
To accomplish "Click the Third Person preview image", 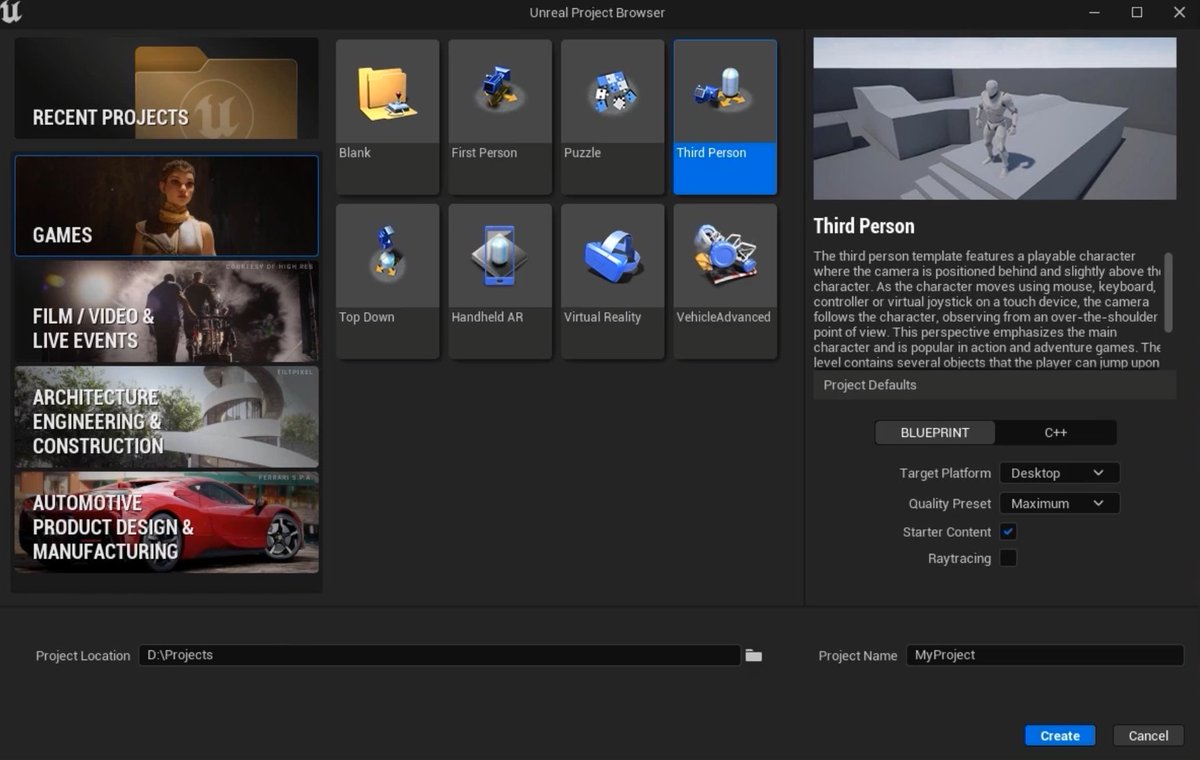I will pos(995,119).
